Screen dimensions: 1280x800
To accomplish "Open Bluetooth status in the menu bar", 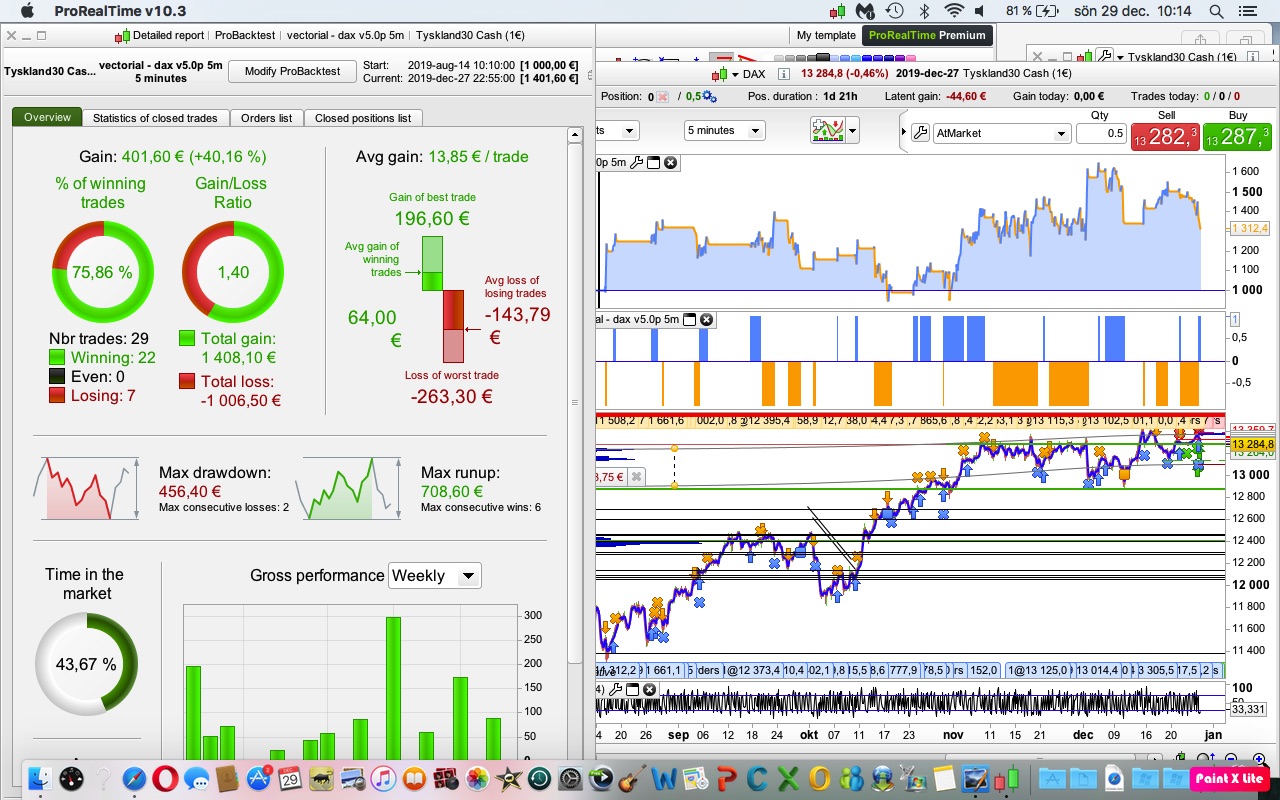I will [x=925, y=11].
